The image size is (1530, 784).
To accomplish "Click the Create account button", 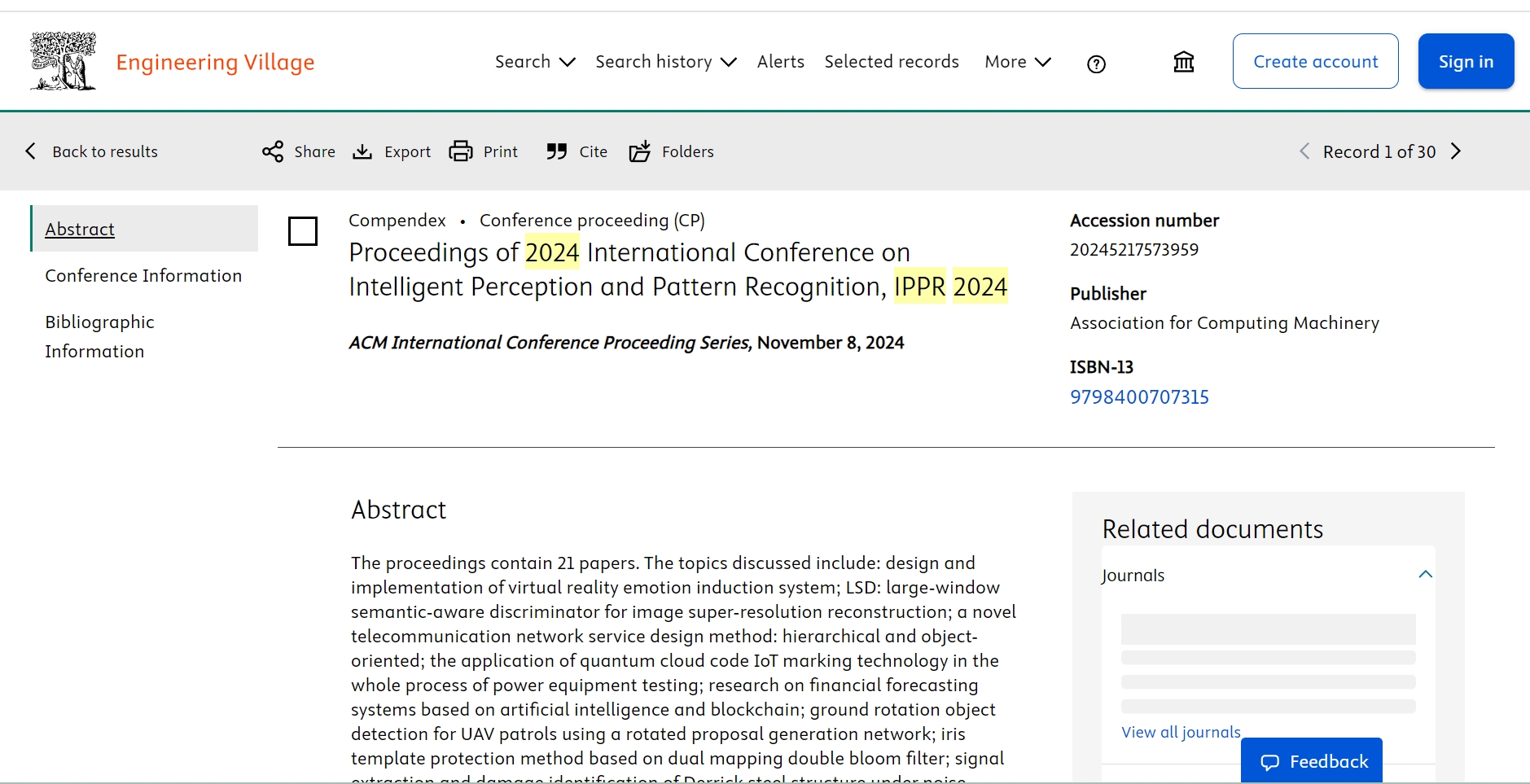I will coord(1315,61).
